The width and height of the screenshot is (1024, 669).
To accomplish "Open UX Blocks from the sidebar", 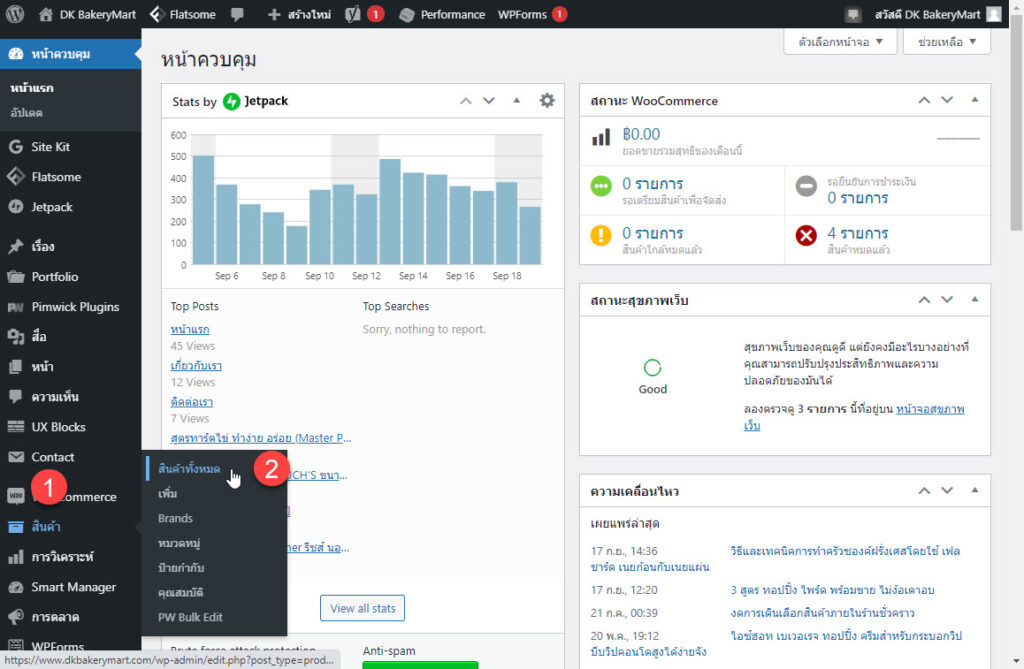I will coord(58,427).
